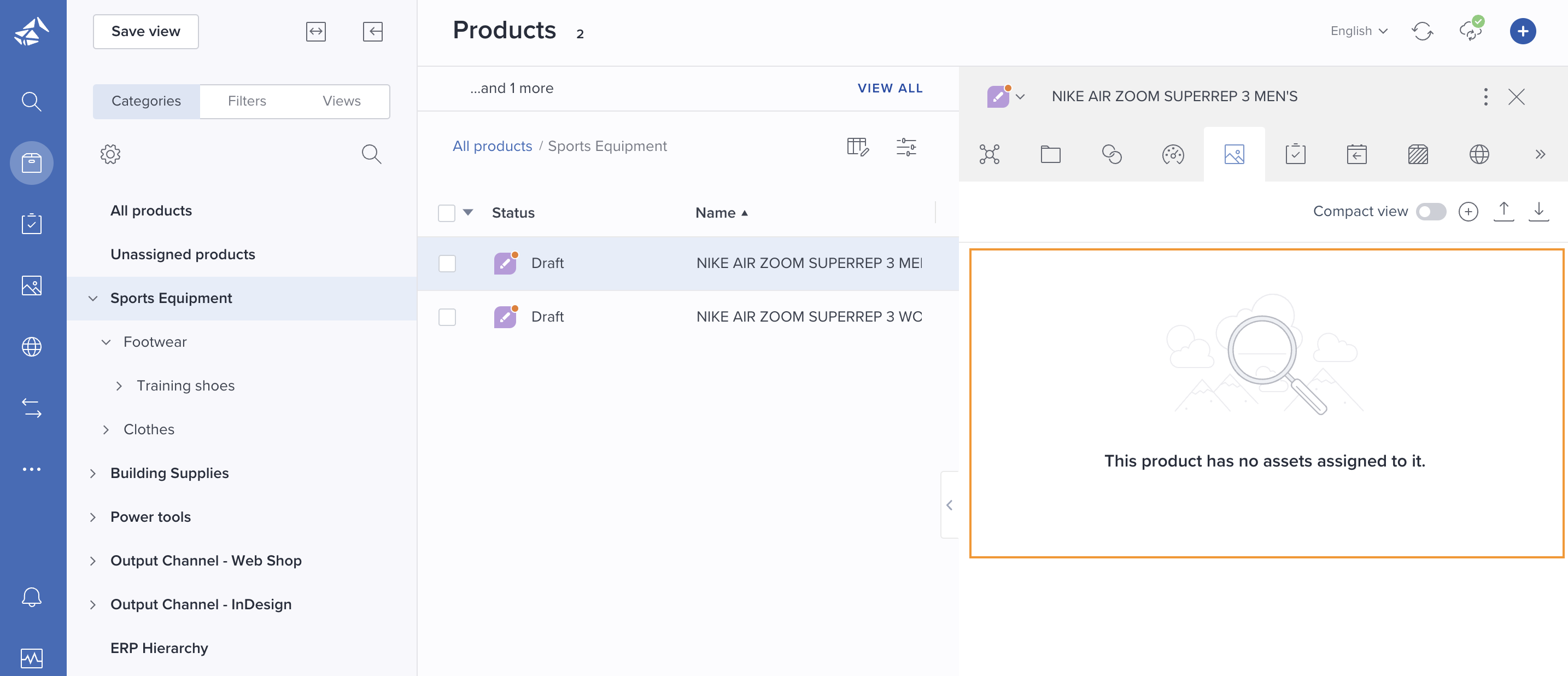Click the All products breadcrumb link

[493, 147]
